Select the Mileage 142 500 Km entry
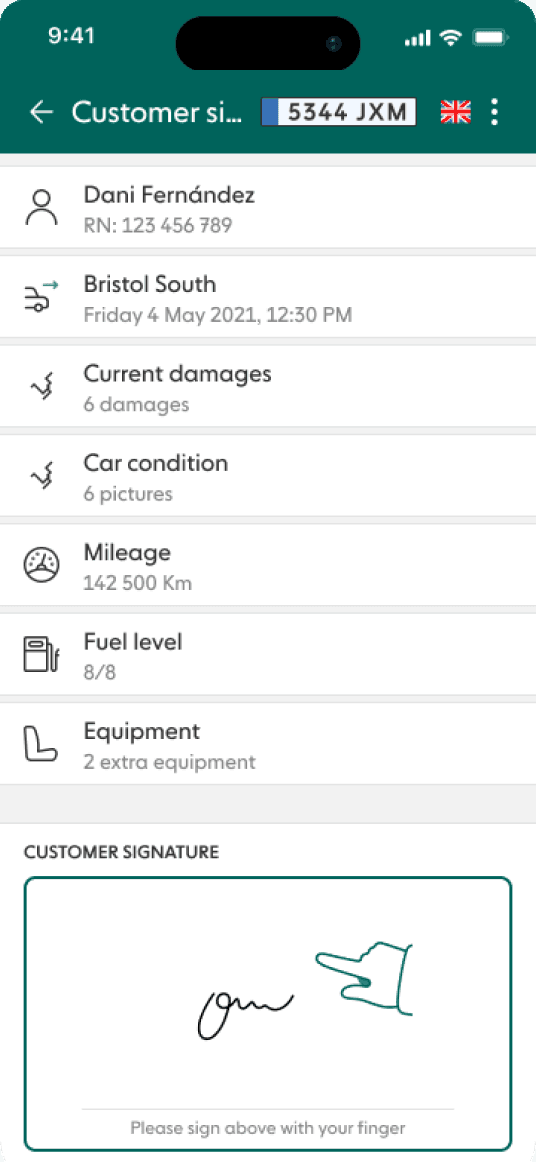The image size is (536, 1162). tap(268, 565)
